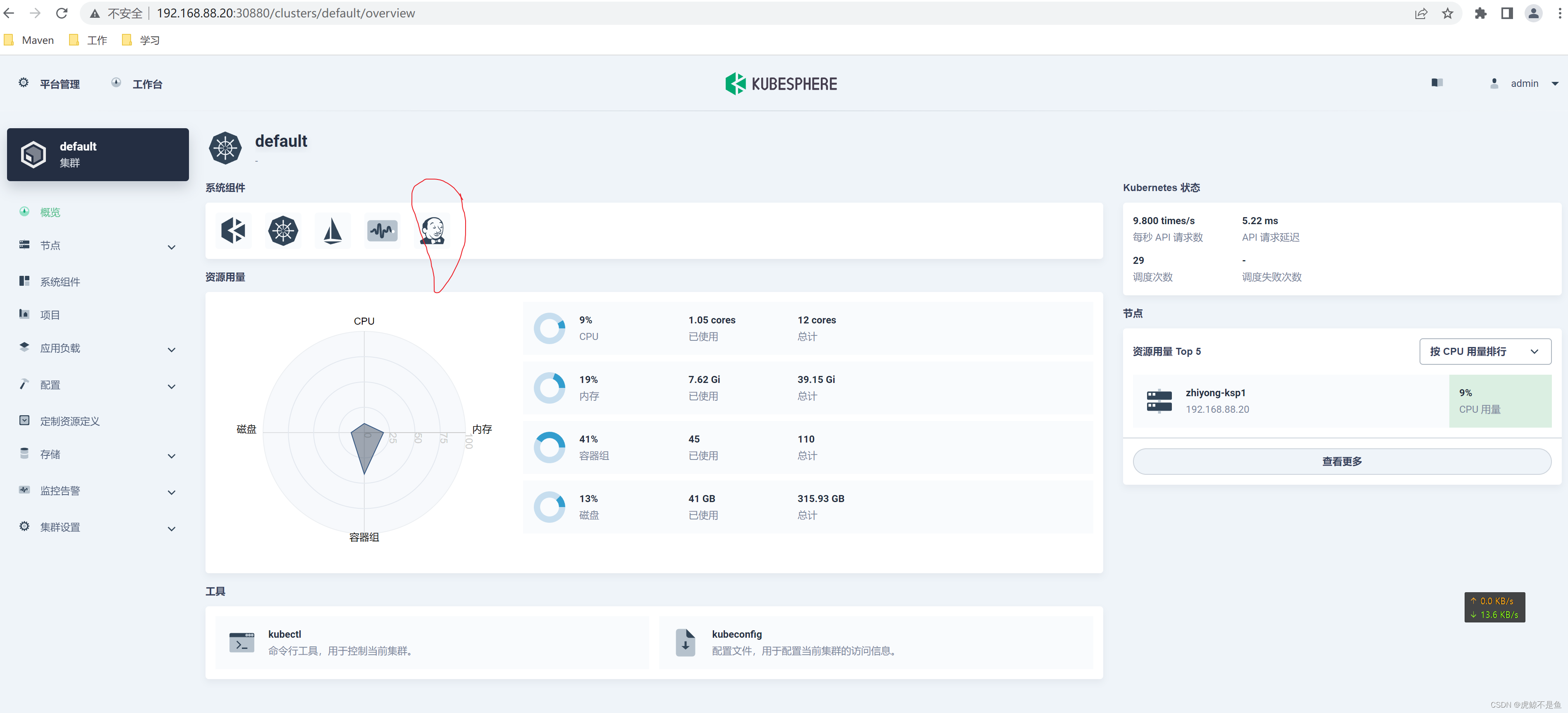Image resolution: width=1568 pixels, height=713 pixels.
Task: Click the memory usage donut chart
Action: point(549,388)
